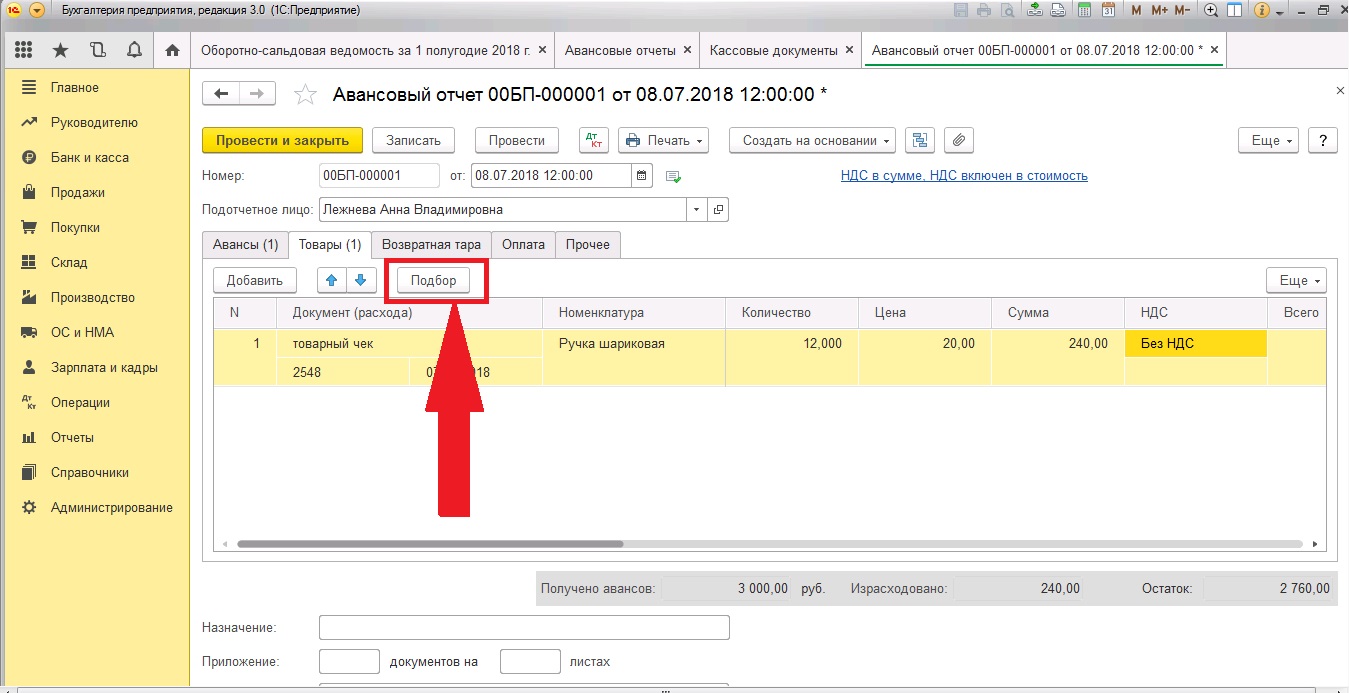The height and width of the screenshot is (693, 1349).
Task: Open Favorites star in the top panel
Action: [x=61, y=50]
